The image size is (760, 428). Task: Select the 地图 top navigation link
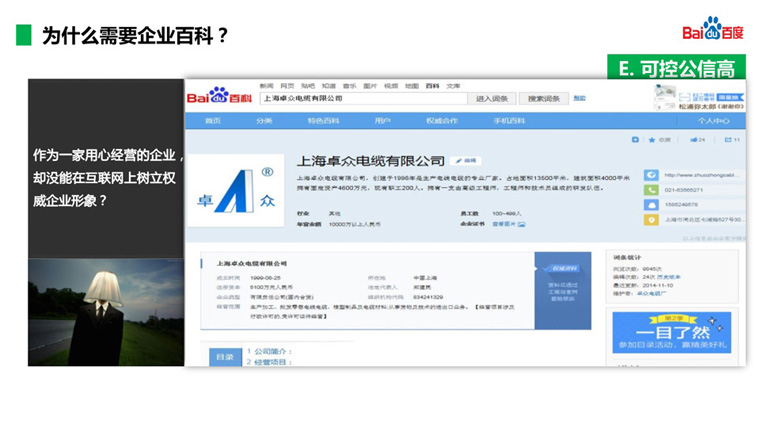412,86
